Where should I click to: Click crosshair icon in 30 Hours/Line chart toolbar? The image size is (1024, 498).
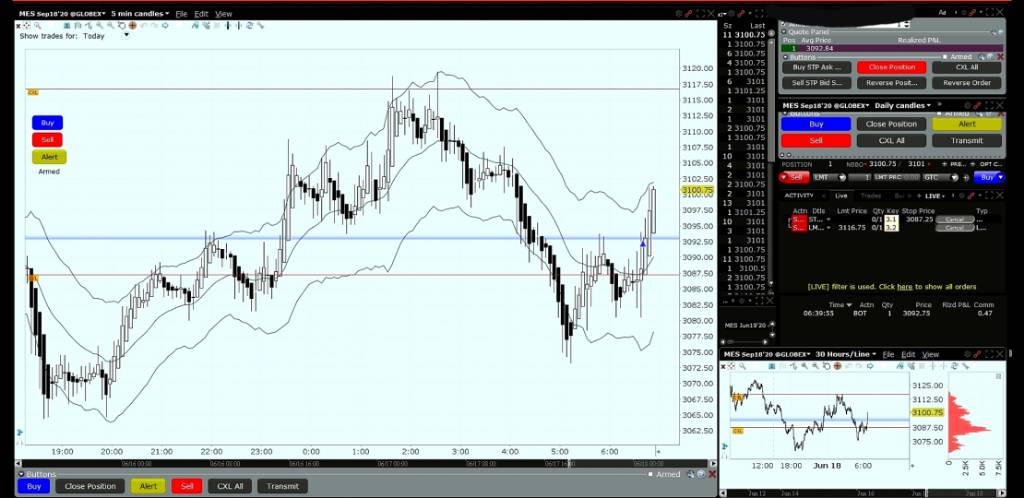732,366
